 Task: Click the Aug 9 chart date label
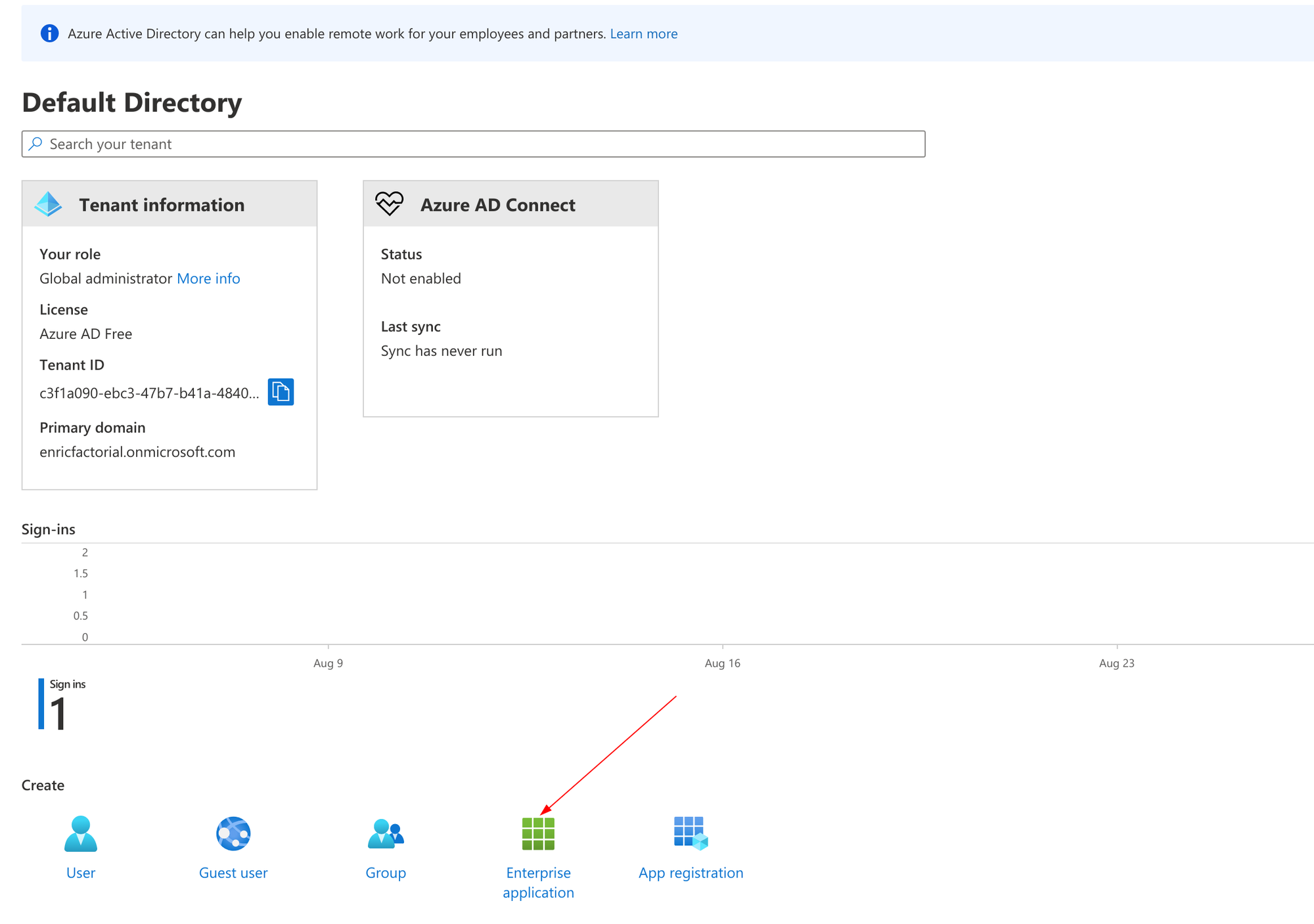(328, 663)
